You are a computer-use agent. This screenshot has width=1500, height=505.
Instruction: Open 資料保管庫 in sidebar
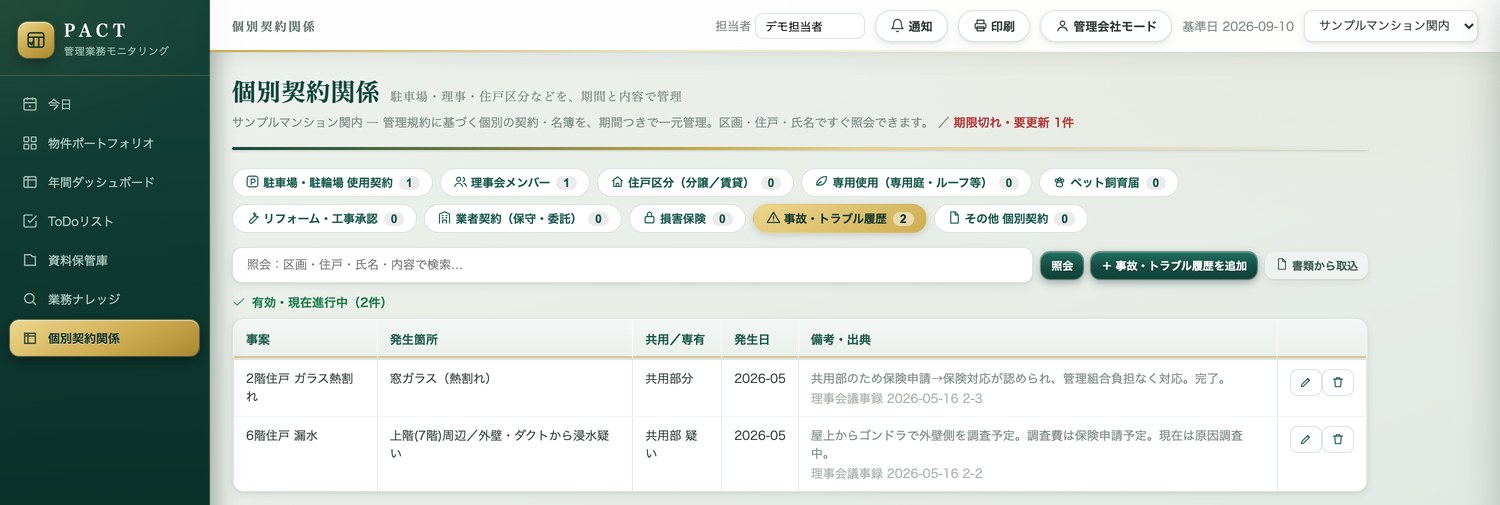coord(104,260)
